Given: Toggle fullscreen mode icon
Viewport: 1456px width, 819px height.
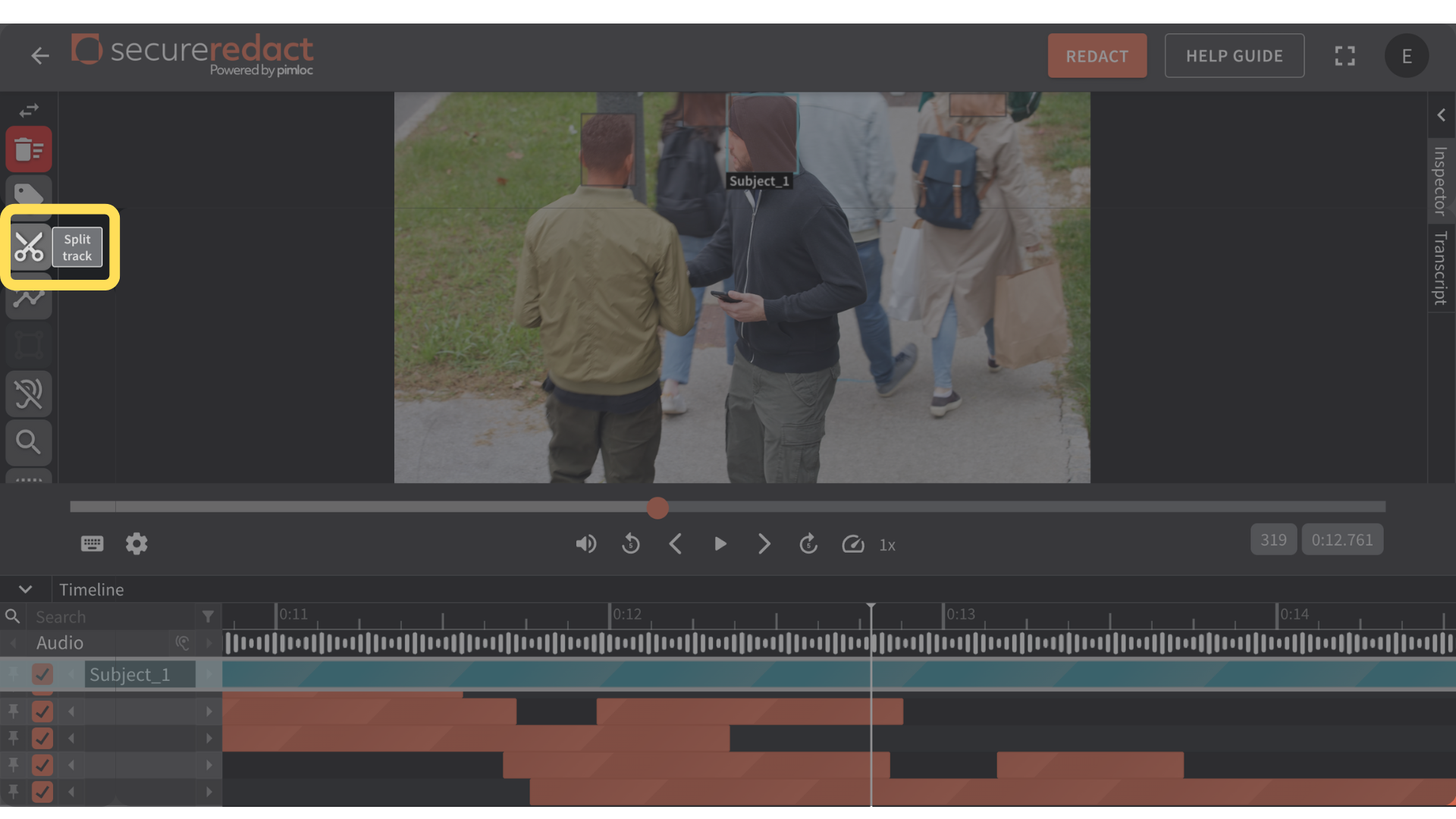Looking at the screenshot, I should (x=1345, y=56).
